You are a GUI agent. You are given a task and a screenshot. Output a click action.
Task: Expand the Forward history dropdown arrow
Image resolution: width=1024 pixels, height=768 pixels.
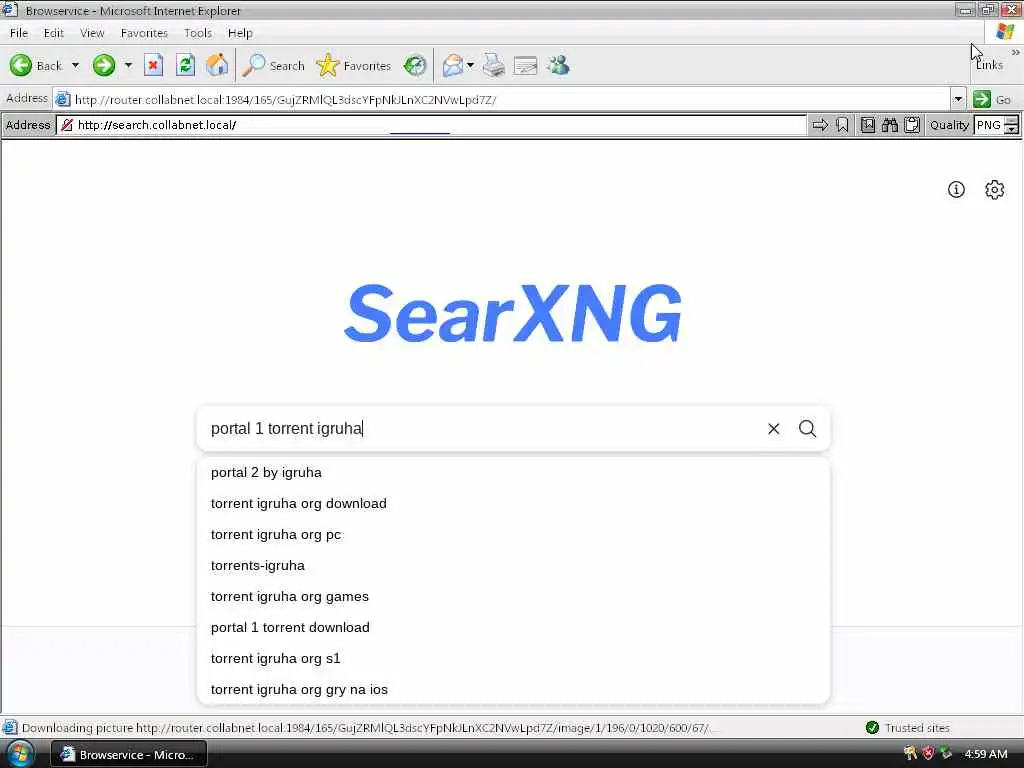pos(128,65)
